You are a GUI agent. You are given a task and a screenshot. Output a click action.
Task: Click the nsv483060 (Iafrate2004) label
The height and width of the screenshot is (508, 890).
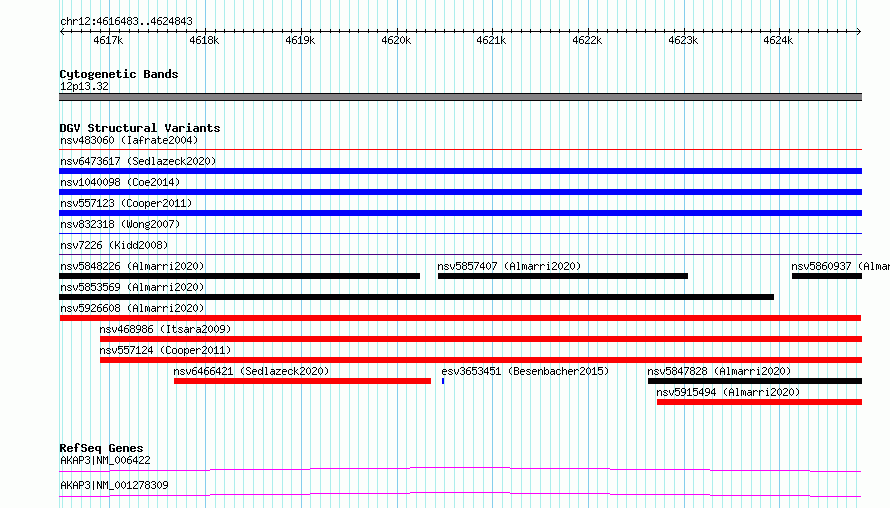pyautogui.click(x=129, y=140)
